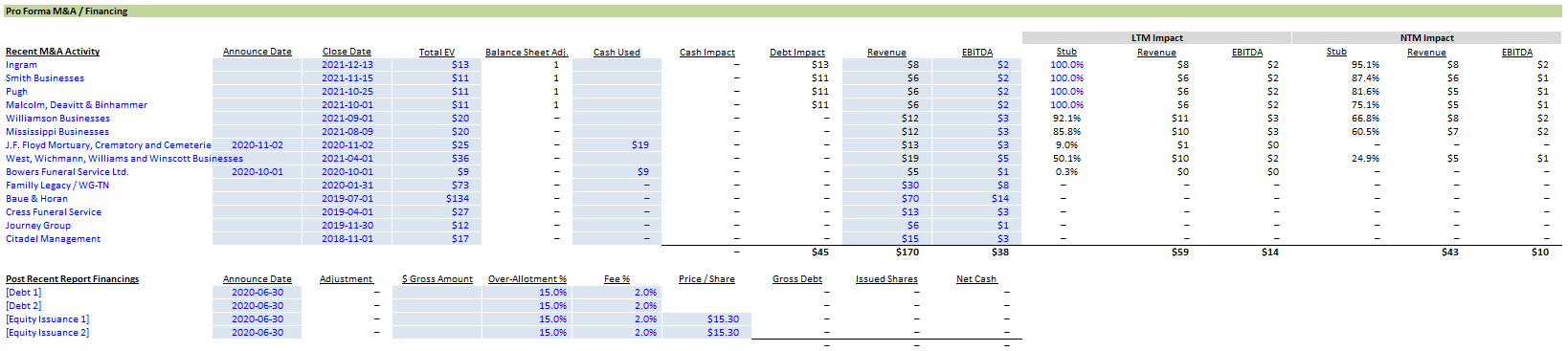Image resolution: width=1568 pixels, height=351 pixels.
Task: Select the LTM Impact header band
Action: tap(1156, 38)
